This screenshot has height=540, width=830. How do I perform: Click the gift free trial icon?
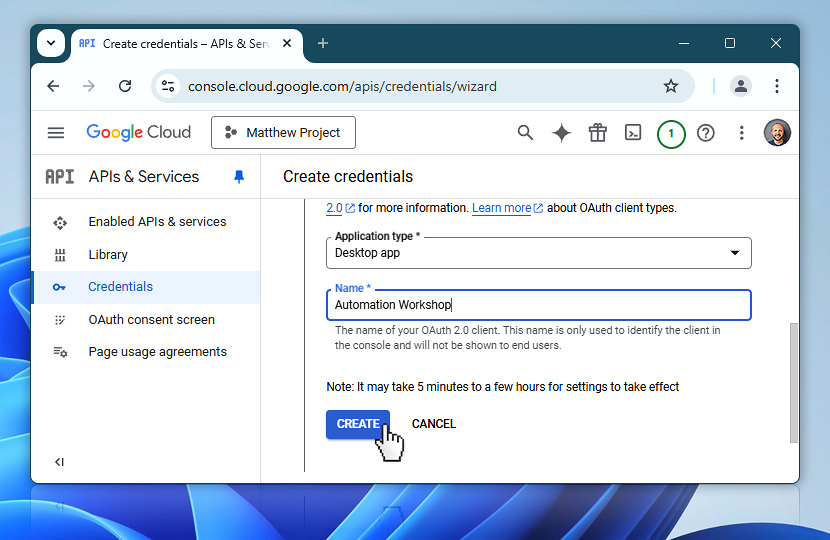click(598, 132)
